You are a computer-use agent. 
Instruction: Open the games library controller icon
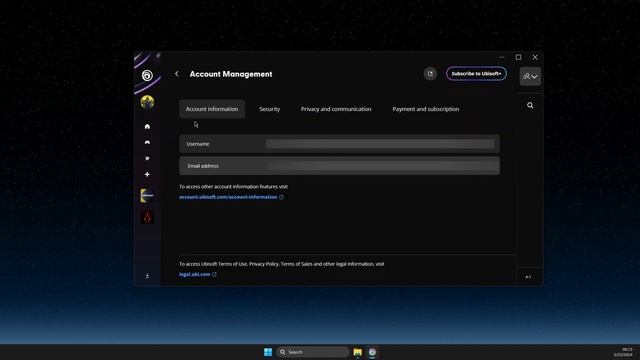point(147,142)
